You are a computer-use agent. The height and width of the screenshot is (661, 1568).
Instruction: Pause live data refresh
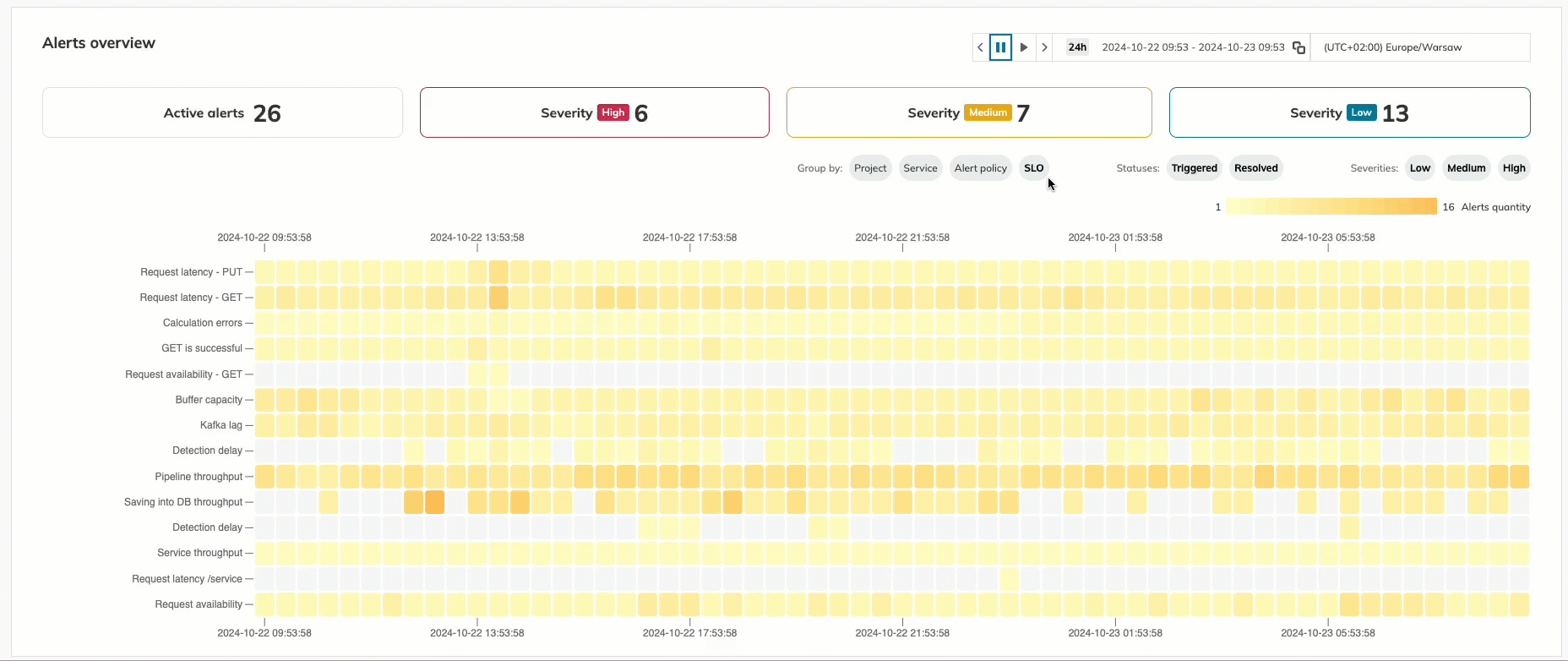(x=1000, y=47)
